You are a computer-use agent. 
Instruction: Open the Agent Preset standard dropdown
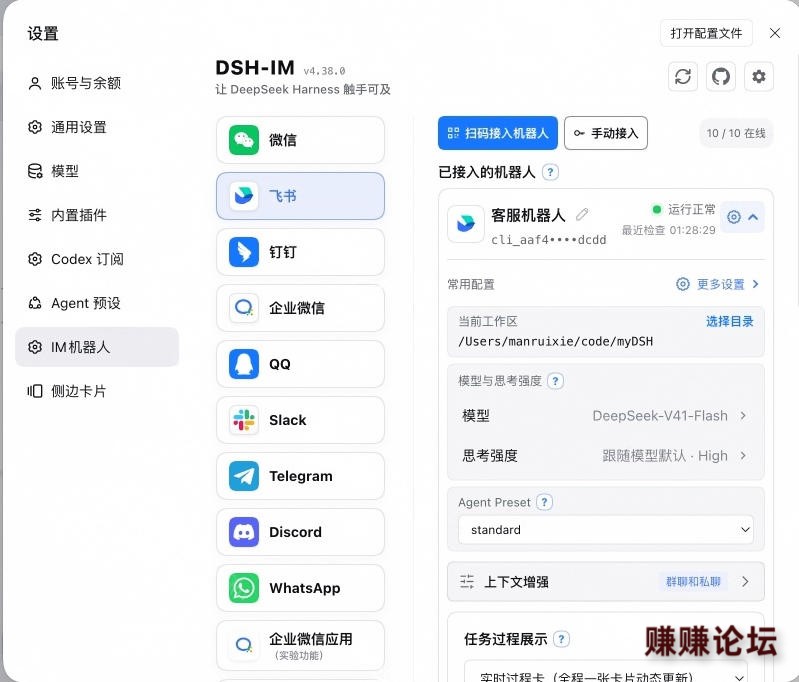pos(605,530)
